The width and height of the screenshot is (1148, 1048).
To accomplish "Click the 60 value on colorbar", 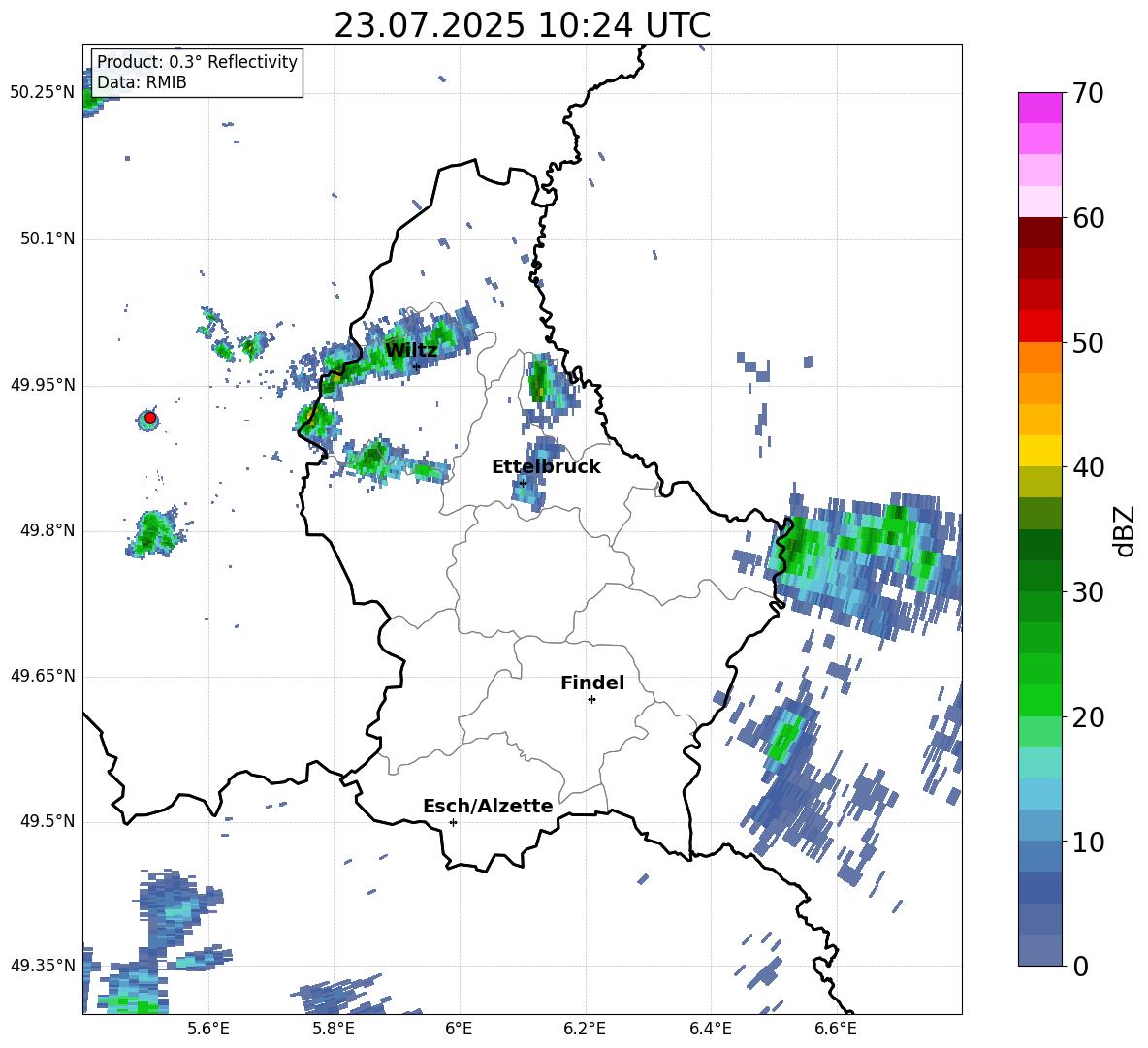I will pos(1089,218).
